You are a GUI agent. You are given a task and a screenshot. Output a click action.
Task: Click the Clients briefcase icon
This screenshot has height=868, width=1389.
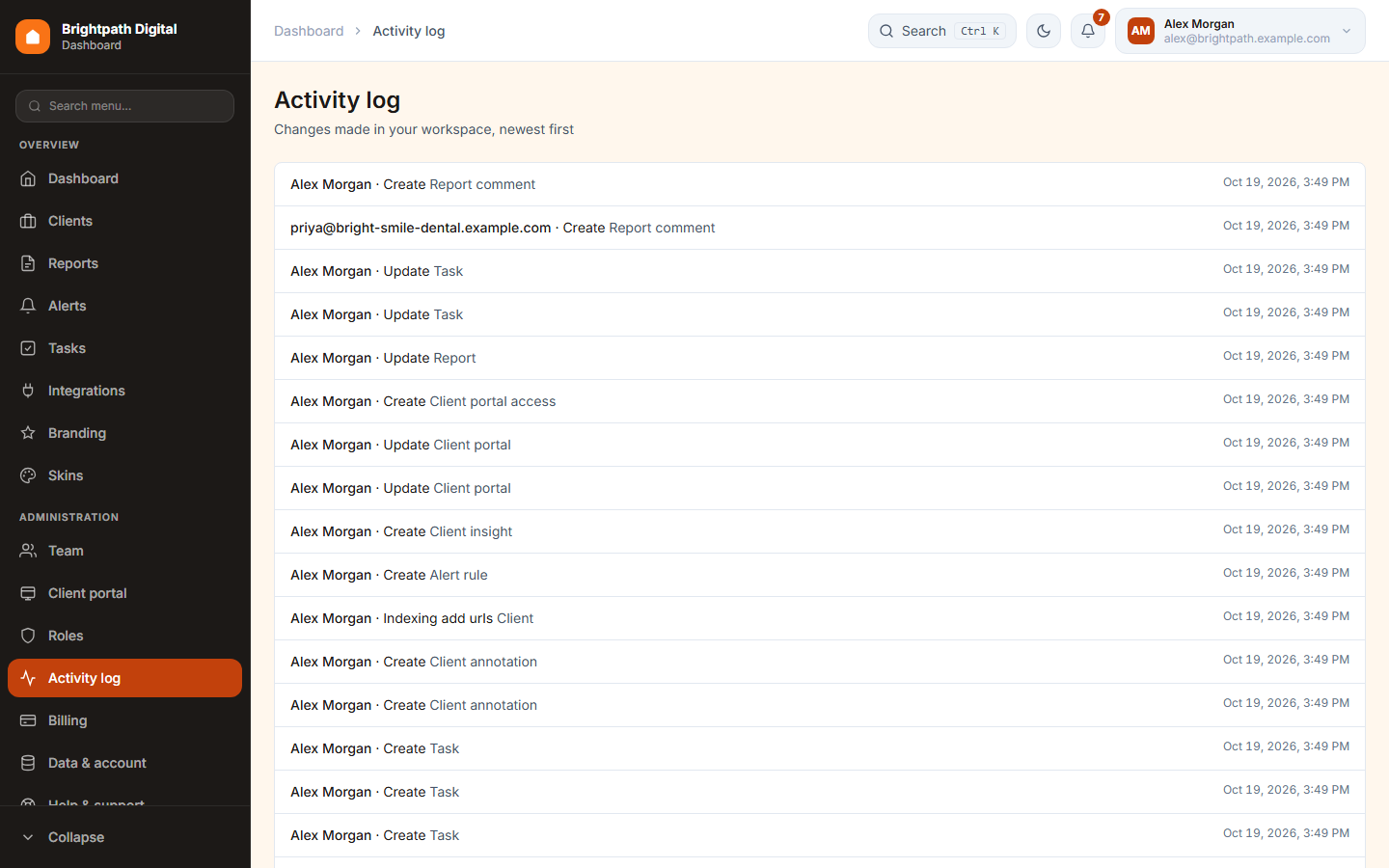[x=28, y=221]
